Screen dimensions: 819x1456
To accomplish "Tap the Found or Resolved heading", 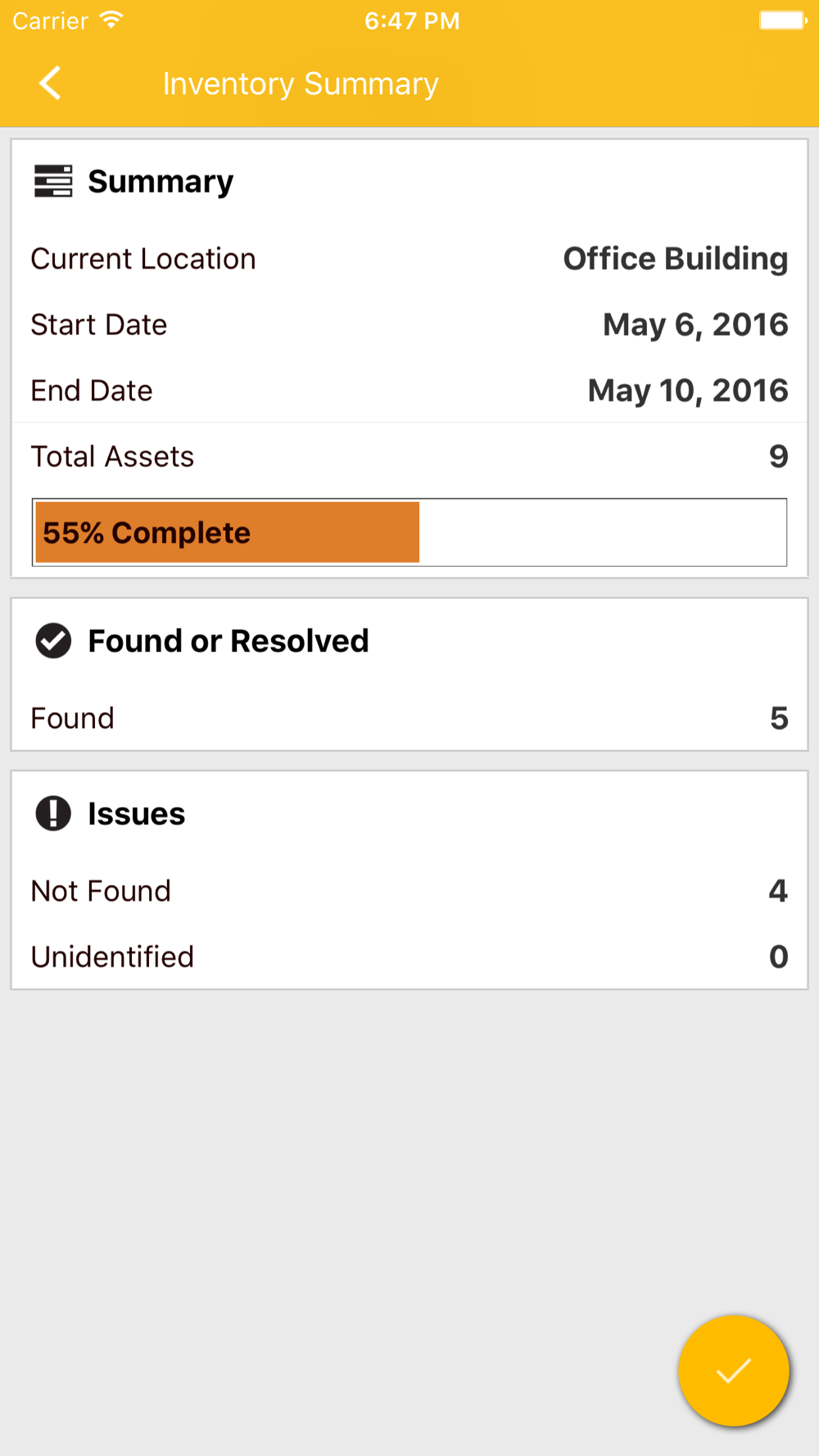I will coord(229,641).
